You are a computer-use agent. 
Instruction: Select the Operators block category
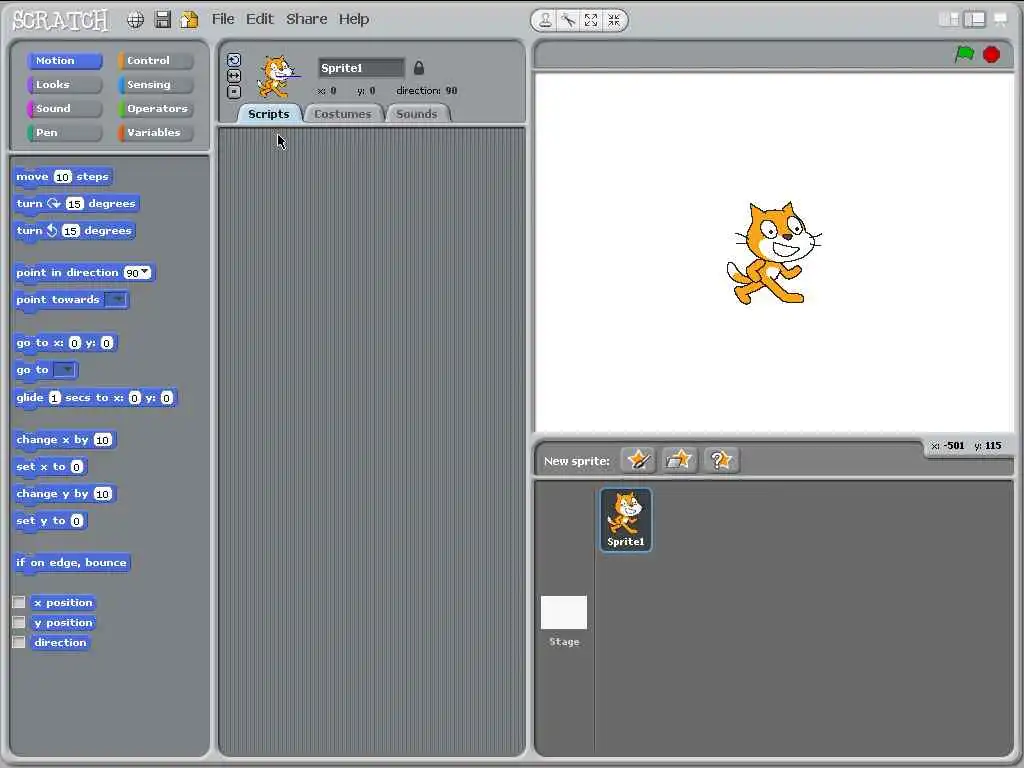(155, 108)
